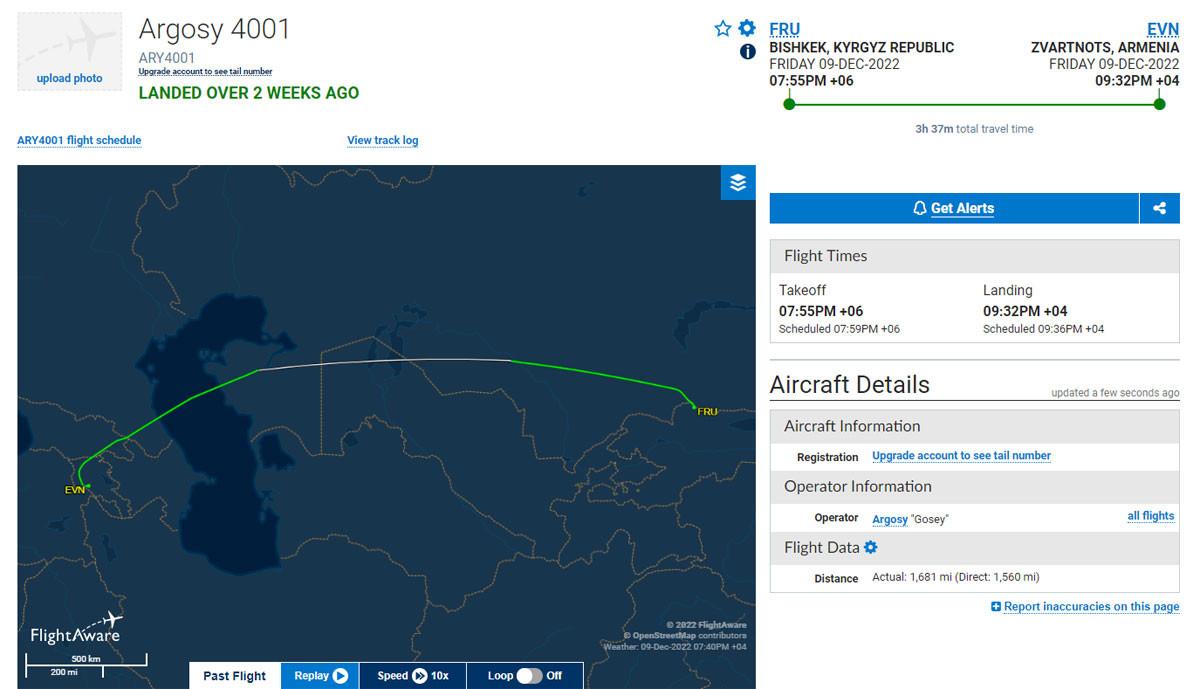Toggle the Loop switch

click(x=529, y=676)
